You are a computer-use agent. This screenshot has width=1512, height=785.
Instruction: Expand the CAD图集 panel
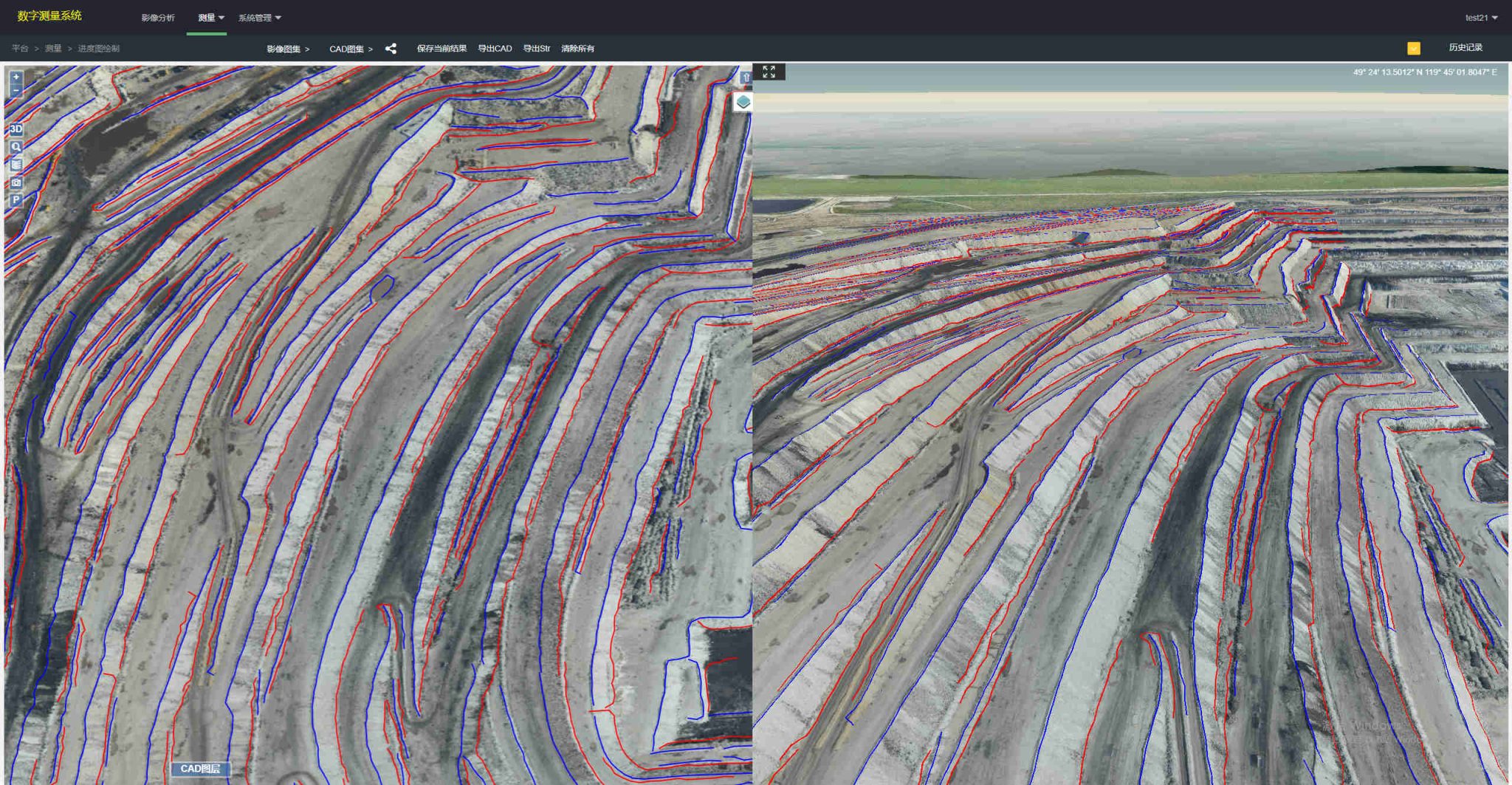click(x=351, y=49)
